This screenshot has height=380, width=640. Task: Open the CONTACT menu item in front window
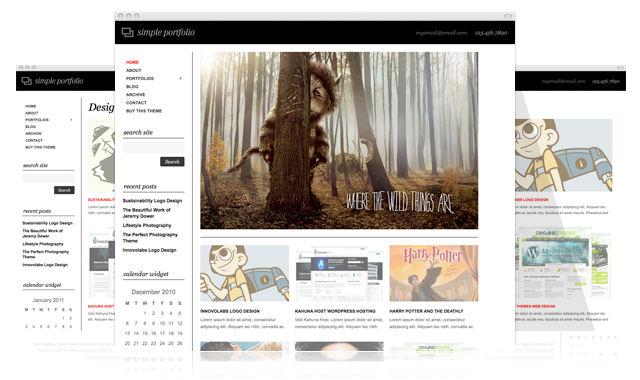point(136,103)
